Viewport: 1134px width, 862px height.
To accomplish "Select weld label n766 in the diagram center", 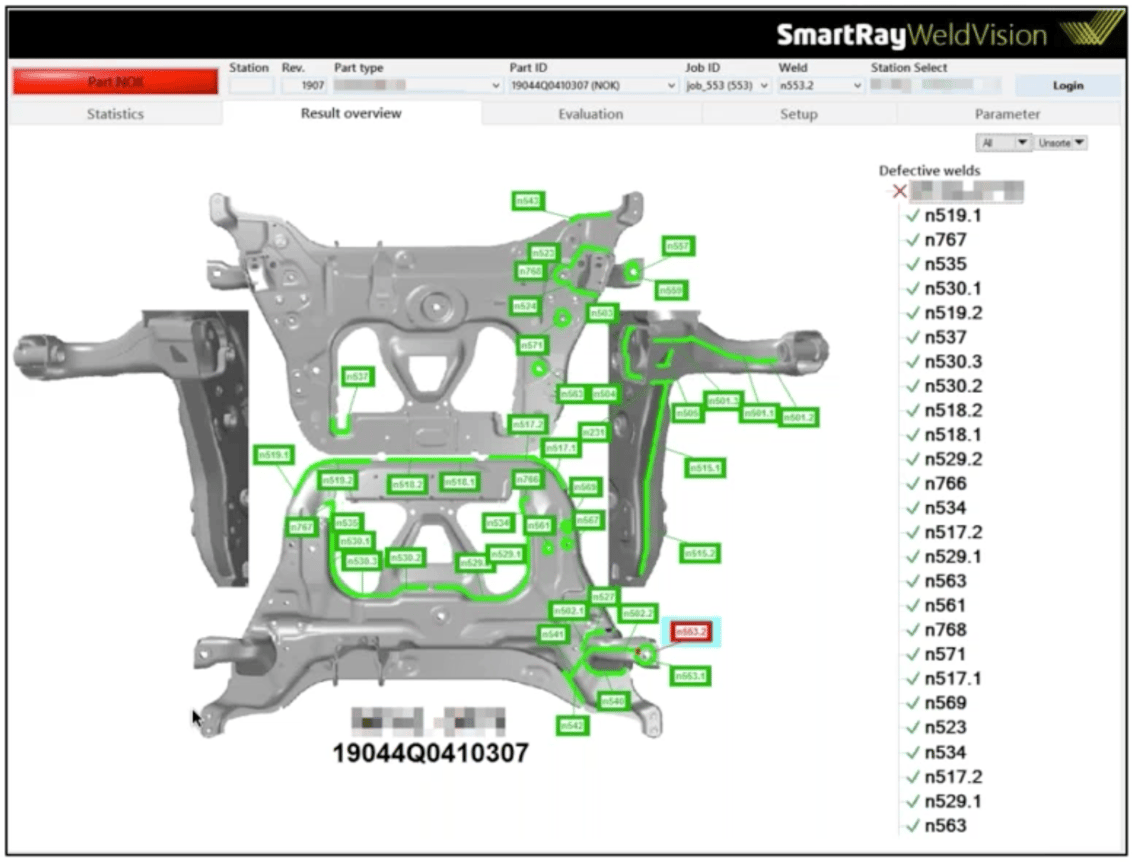I will point(527,478).
